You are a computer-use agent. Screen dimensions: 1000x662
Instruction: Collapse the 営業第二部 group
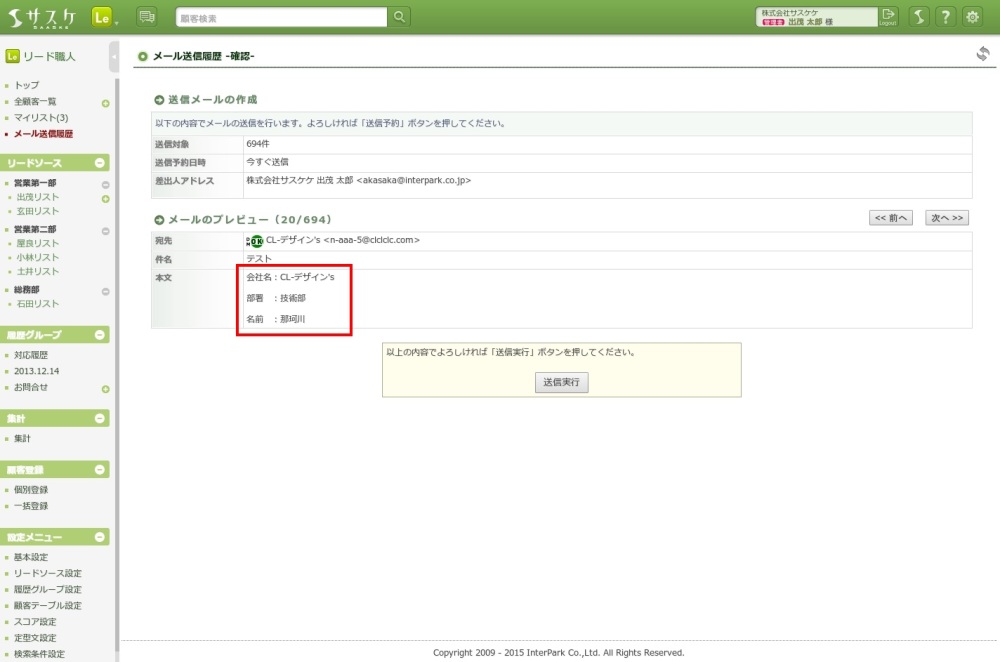pos(105,231)
